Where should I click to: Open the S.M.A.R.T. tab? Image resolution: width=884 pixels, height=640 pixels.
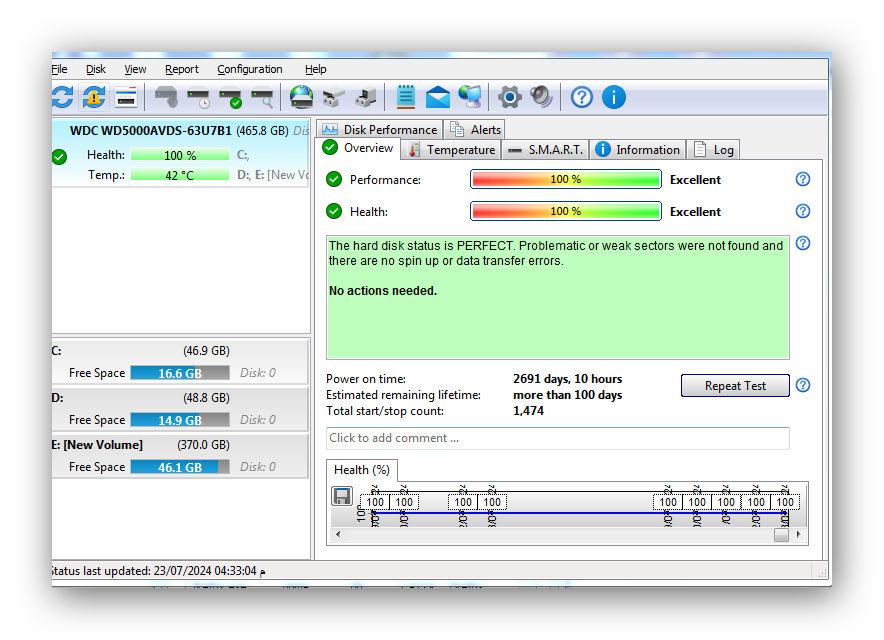coord(545,149)
